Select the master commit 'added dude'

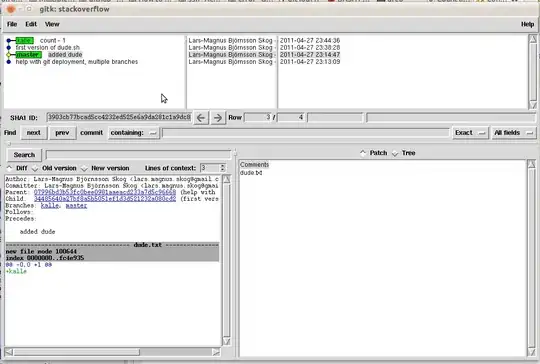coord(65,55)
